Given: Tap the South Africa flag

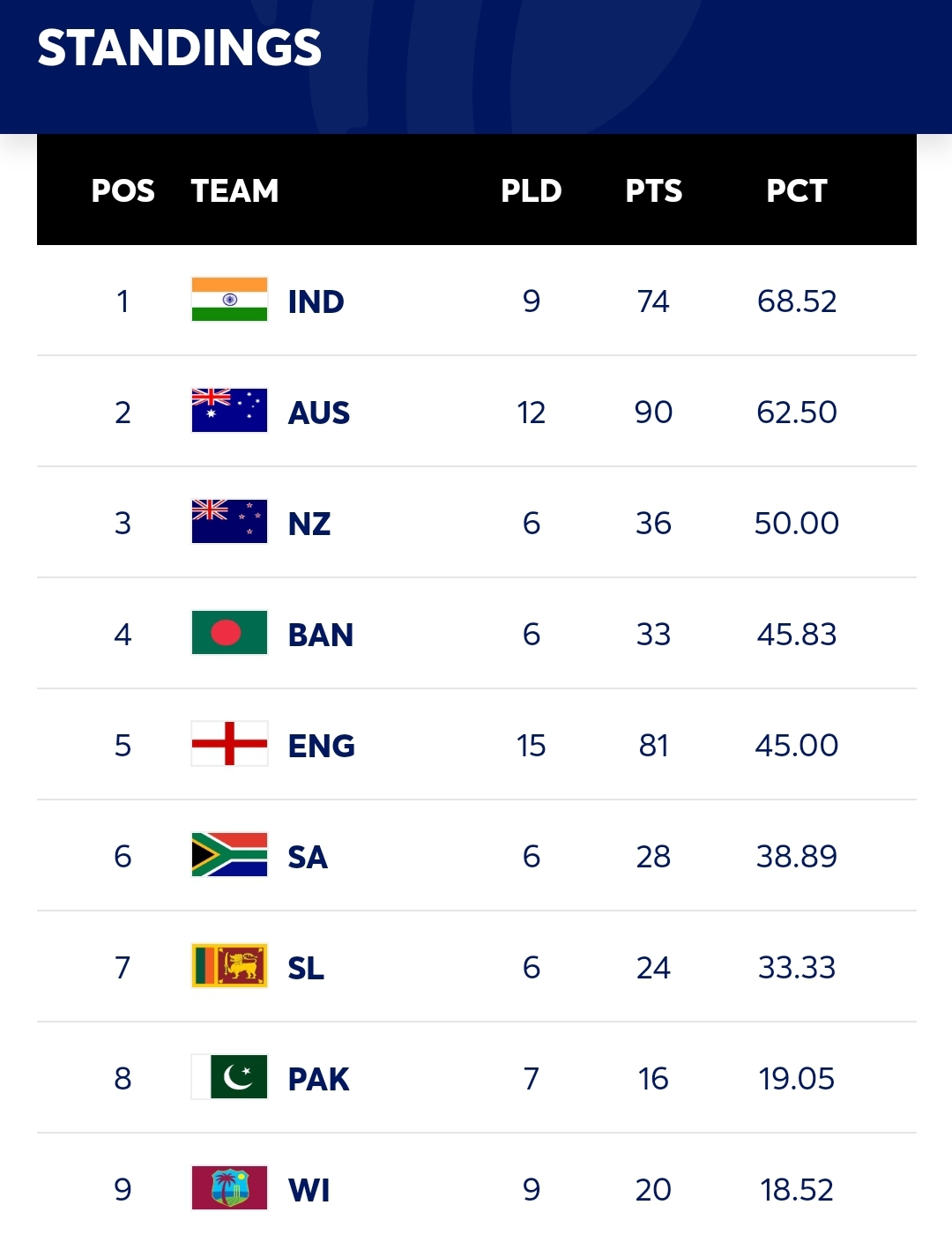Looking at the screenshot, I should click(x=229, y=855).
